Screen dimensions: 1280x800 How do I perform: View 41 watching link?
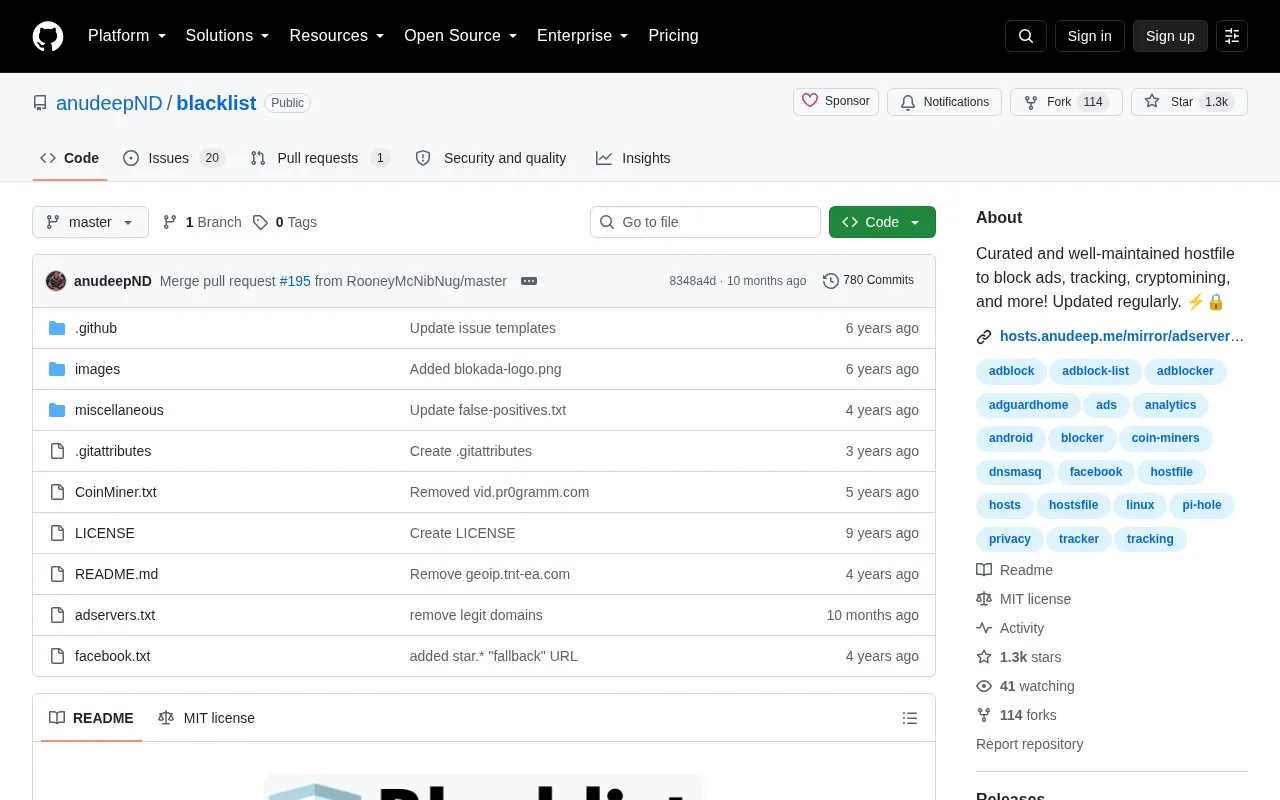(x=1026, y=686)
